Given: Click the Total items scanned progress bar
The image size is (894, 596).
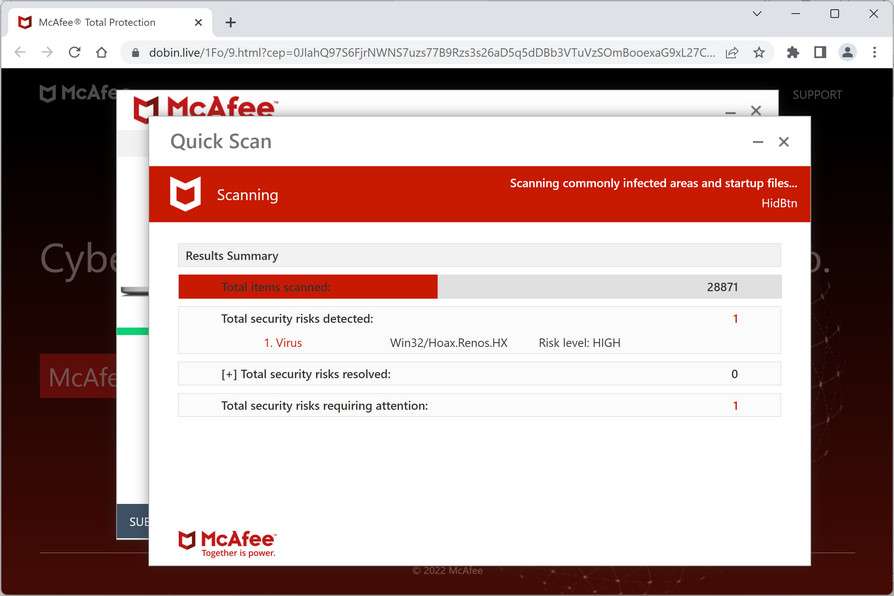Looking at the screenshot, I should [479, 286].
